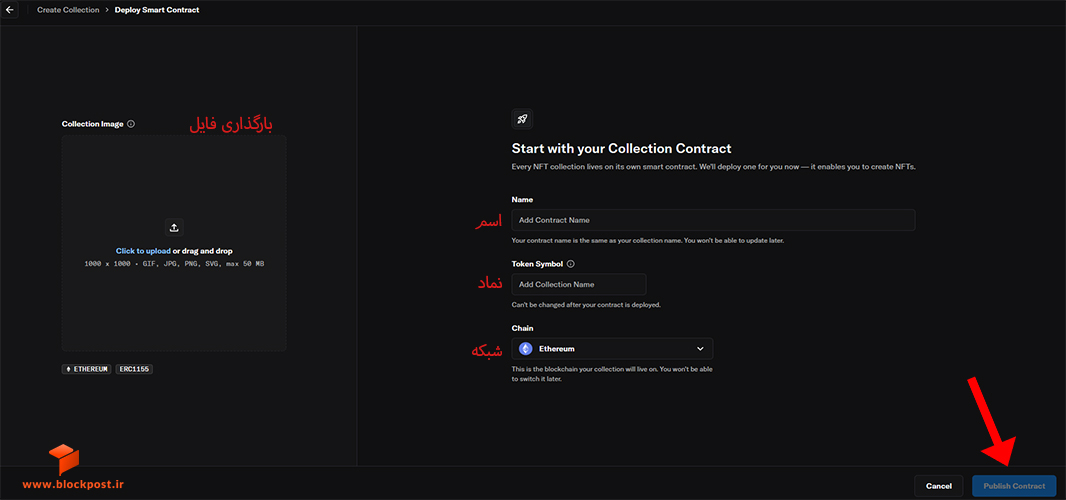Viewport: 1066px width, 500px height.
Task: Expand the Ethereum chain selector
Action: (612, 349)
